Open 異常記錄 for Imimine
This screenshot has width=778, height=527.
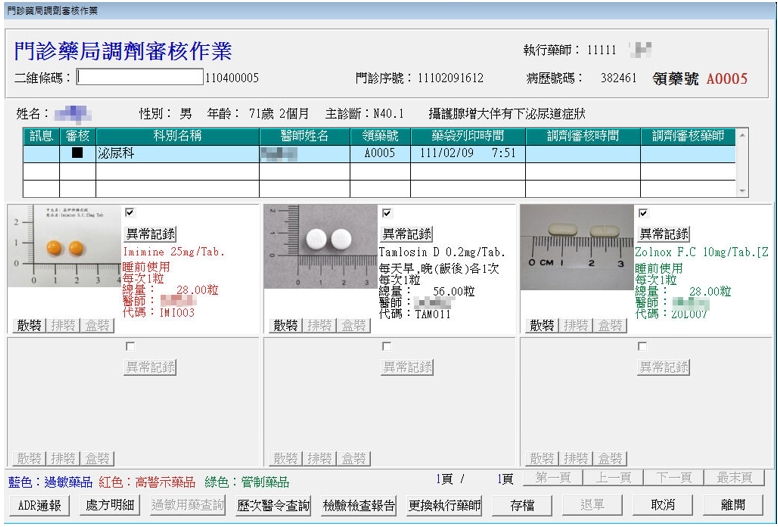(150, 234)
